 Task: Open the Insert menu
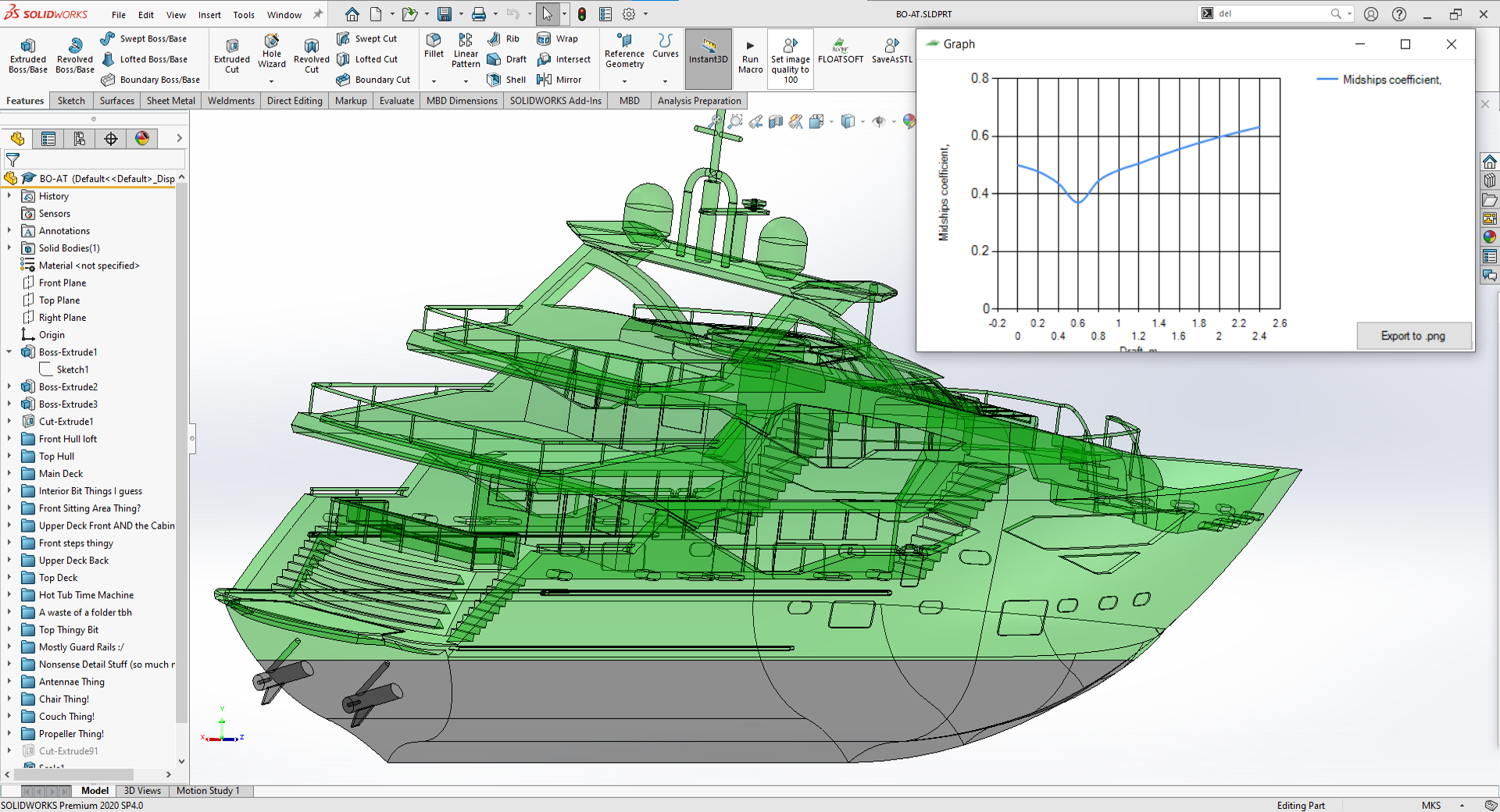pos(209,15)
